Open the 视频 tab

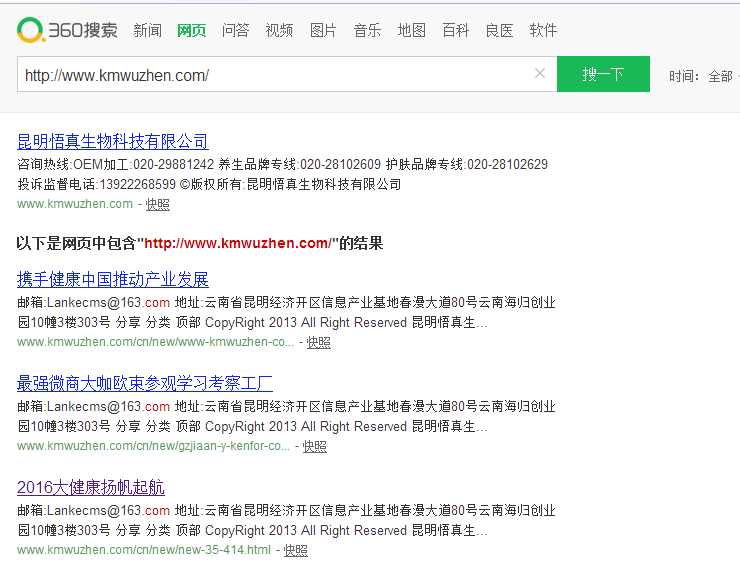click(279, 31)
